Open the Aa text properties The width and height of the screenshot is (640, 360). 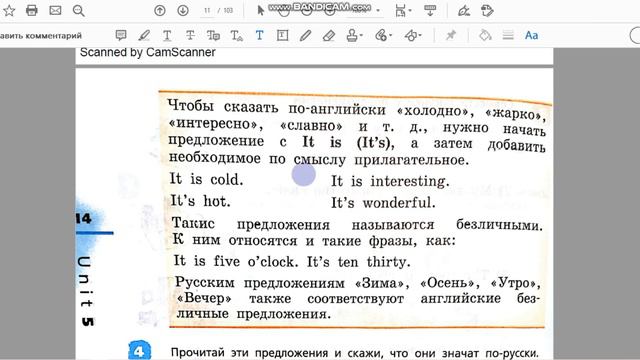pos(531,36)
